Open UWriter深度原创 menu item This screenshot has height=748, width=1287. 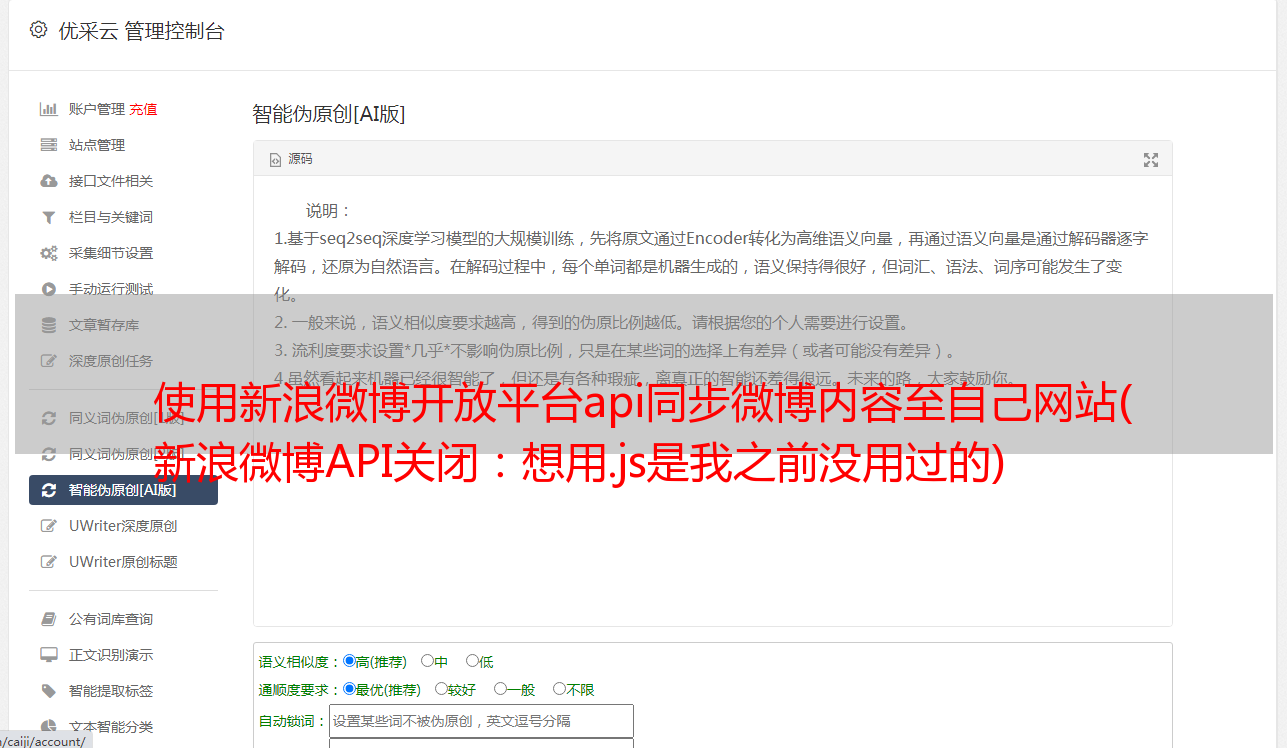pos(124,526)
